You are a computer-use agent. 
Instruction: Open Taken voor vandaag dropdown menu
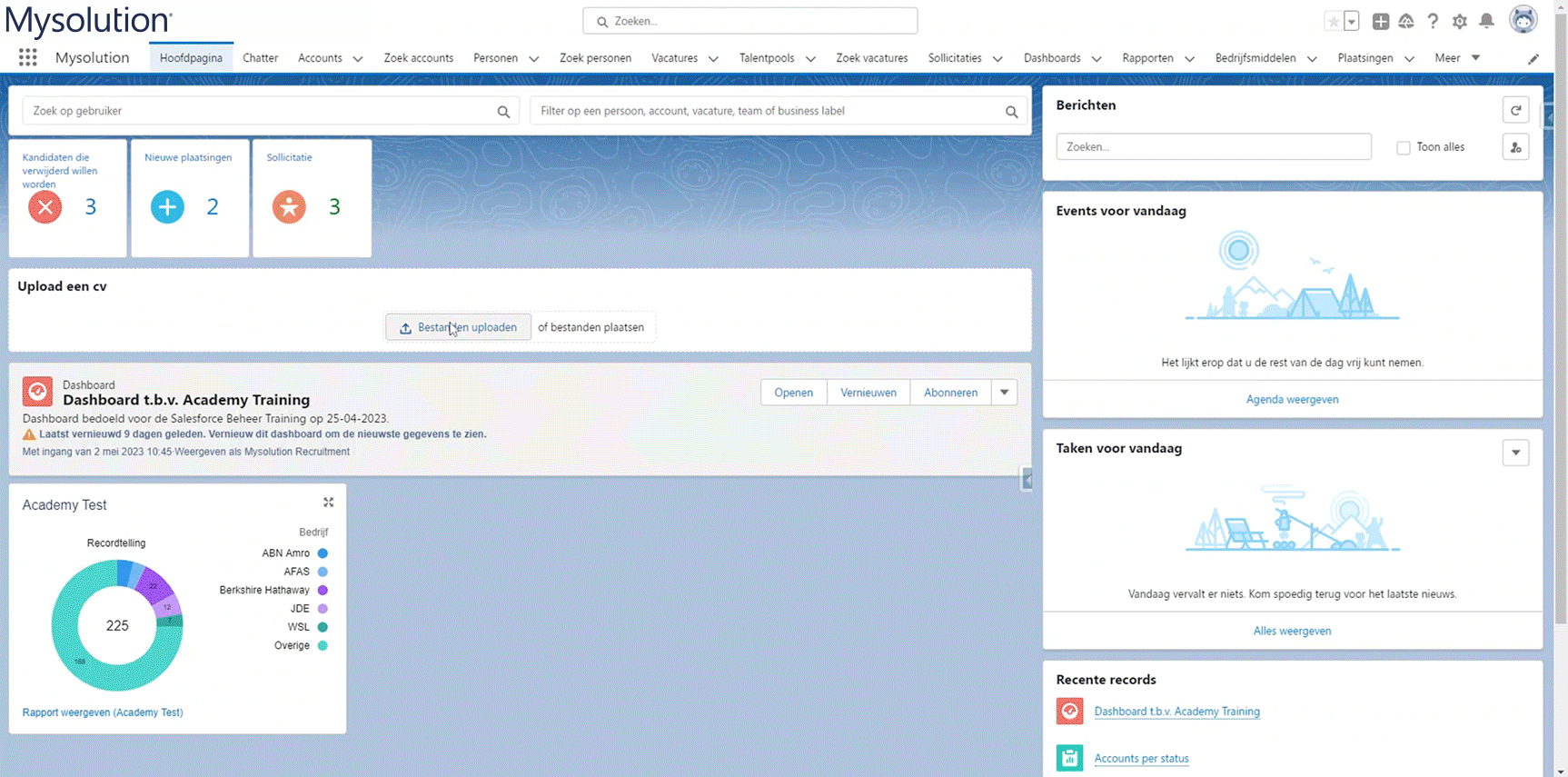point(1515,453)
